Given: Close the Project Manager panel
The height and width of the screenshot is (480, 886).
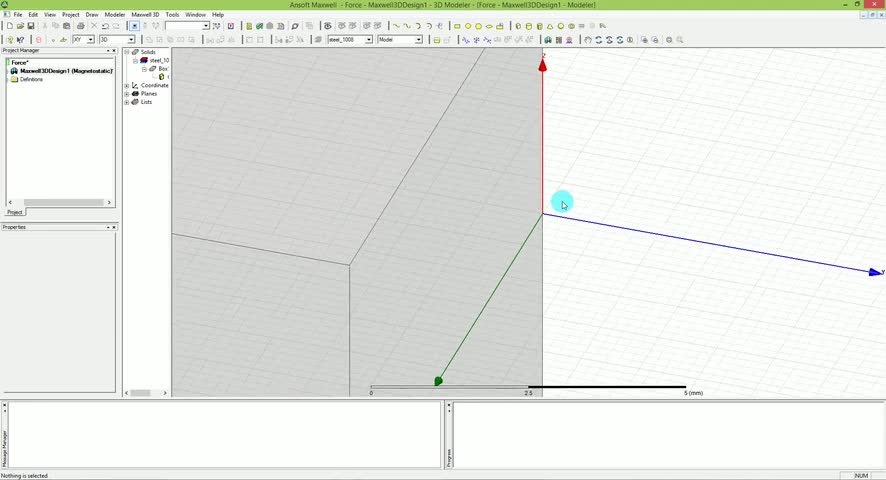Looking at the screenshot, I should point(114,51).
